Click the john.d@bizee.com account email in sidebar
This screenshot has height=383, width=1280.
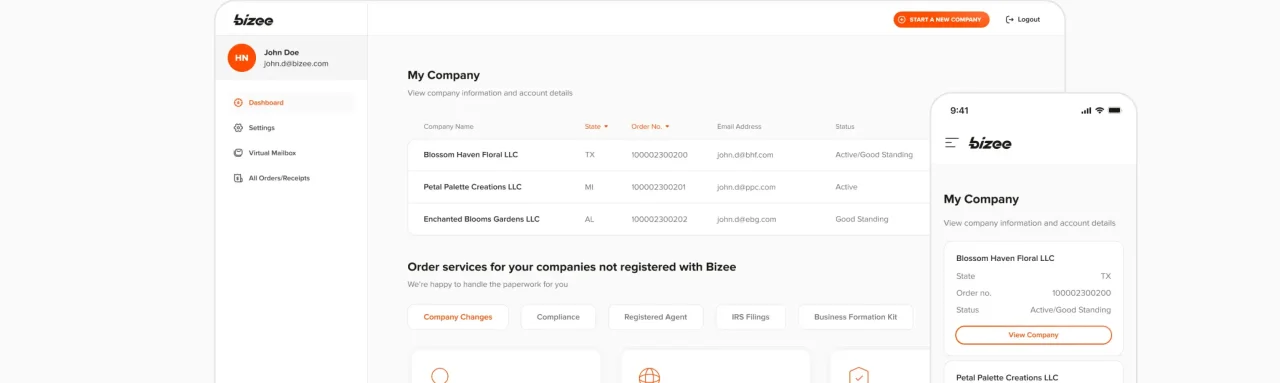coord(296,64)
